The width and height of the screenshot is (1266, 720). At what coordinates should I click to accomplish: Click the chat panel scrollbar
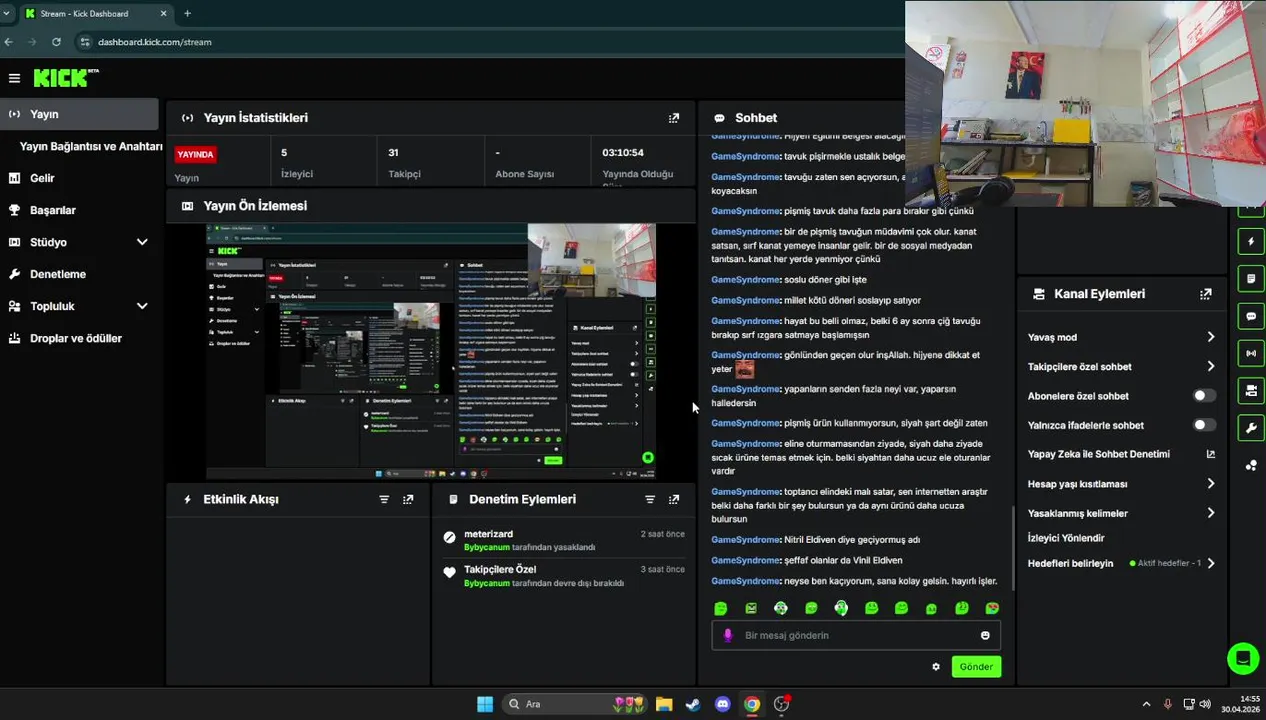pos(1013,550)
